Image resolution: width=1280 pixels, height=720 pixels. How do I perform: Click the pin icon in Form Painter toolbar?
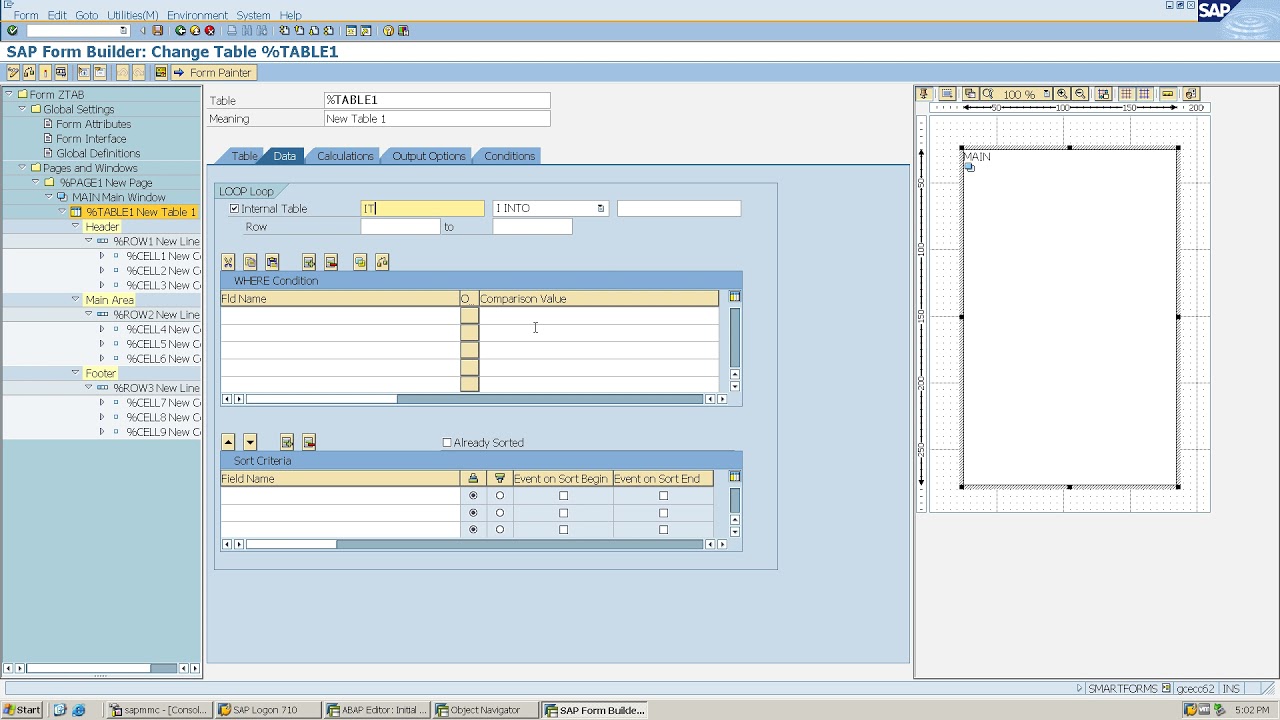pyautogui.click(x=924, y=94)
